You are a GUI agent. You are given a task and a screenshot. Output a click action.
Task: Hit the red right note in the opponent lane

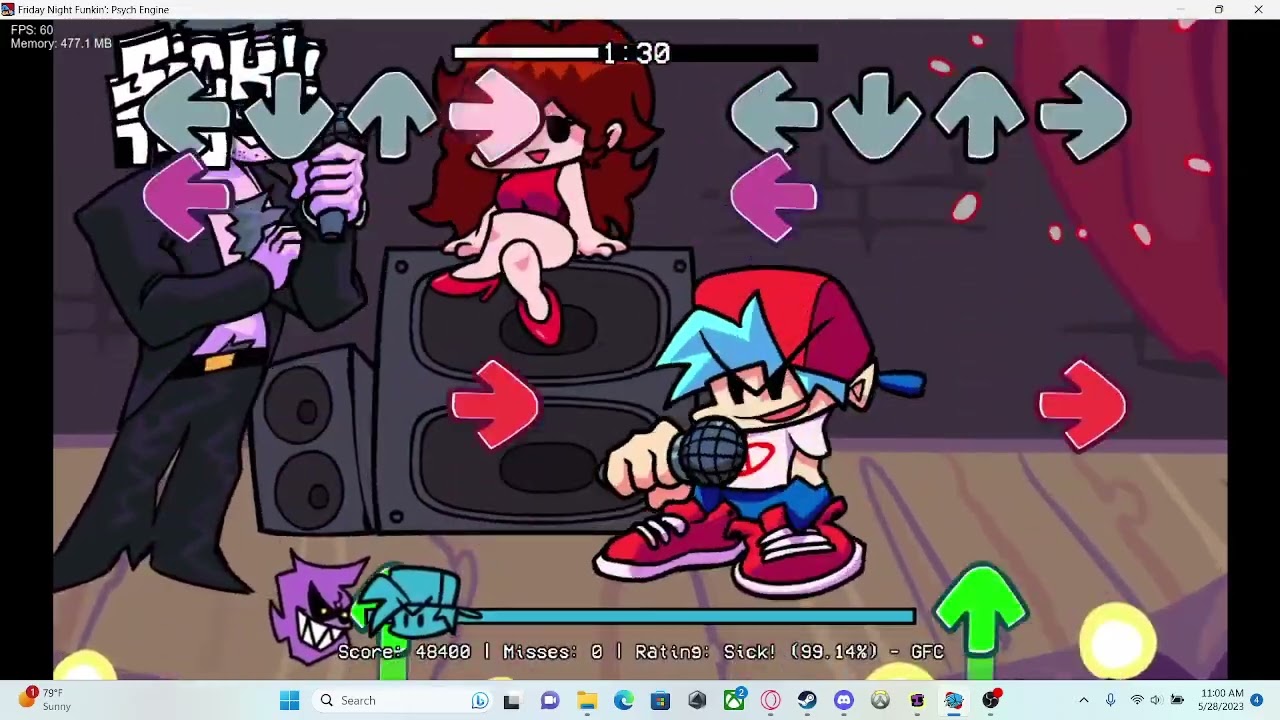click(x=495, y=406)
